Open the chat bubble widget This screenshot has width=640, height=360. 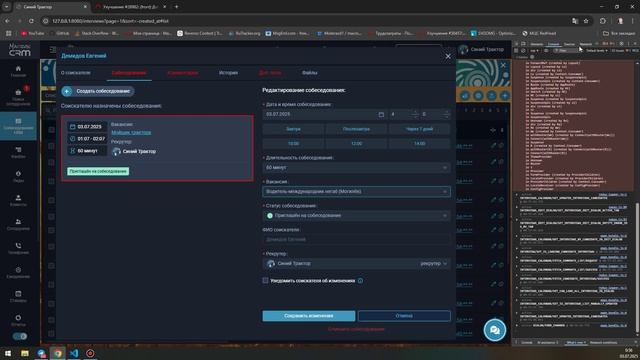[x=495, y=330]
